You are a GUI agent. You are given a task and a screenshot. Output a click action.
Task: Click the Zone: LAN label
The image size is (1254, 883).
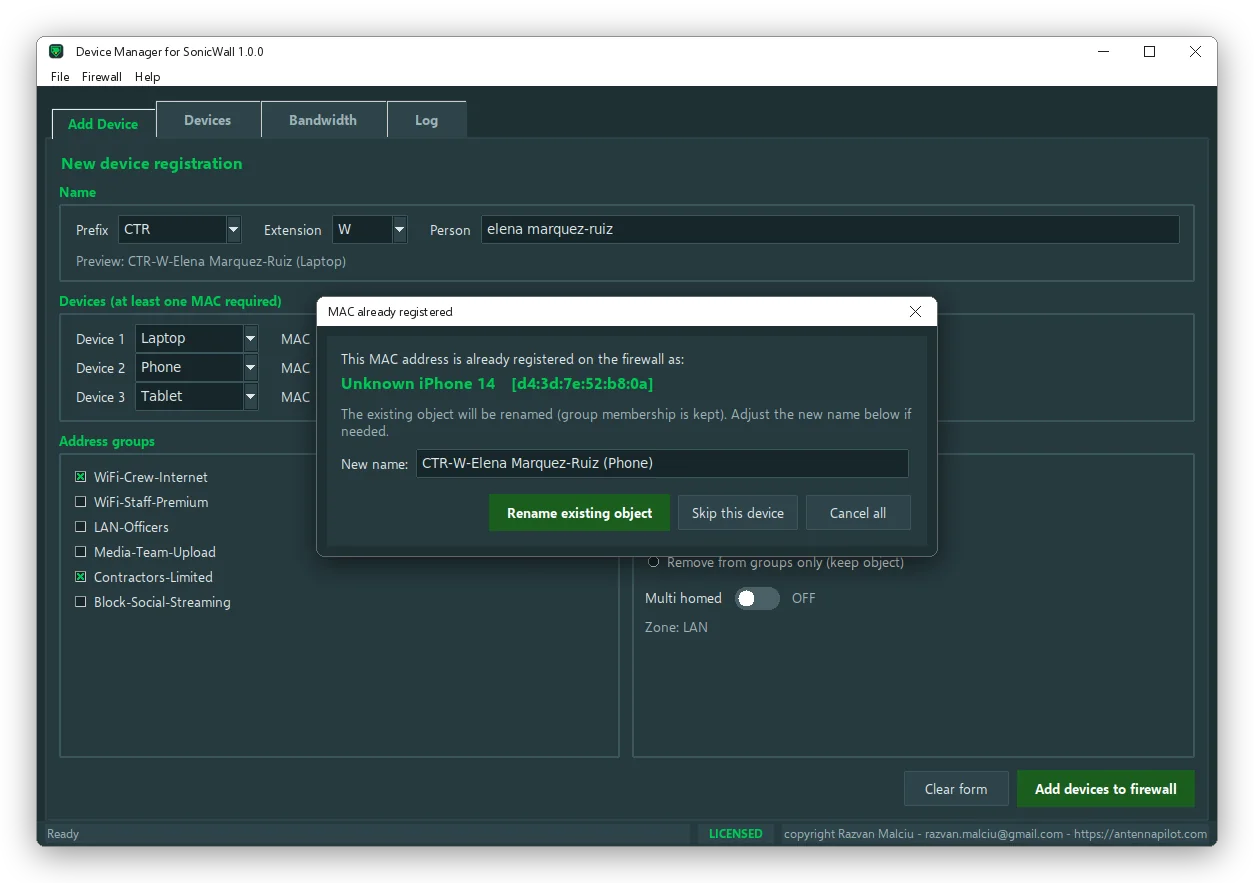[676, 627]
